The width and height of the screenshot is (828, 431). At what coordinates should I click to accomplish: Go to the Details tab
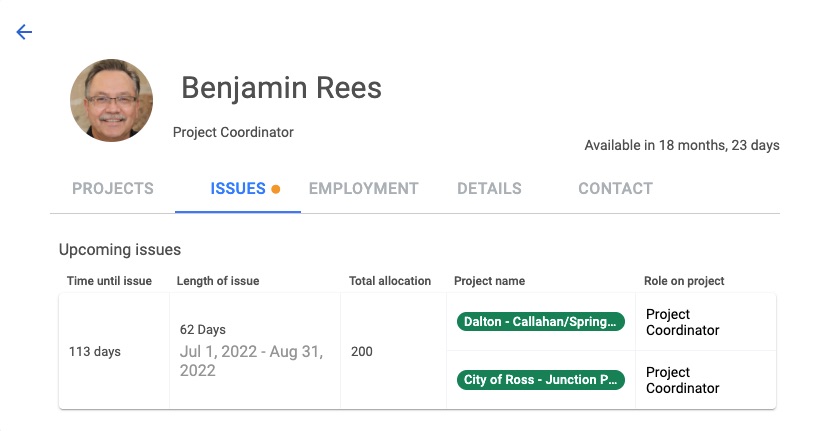click(x=489, y=189)
